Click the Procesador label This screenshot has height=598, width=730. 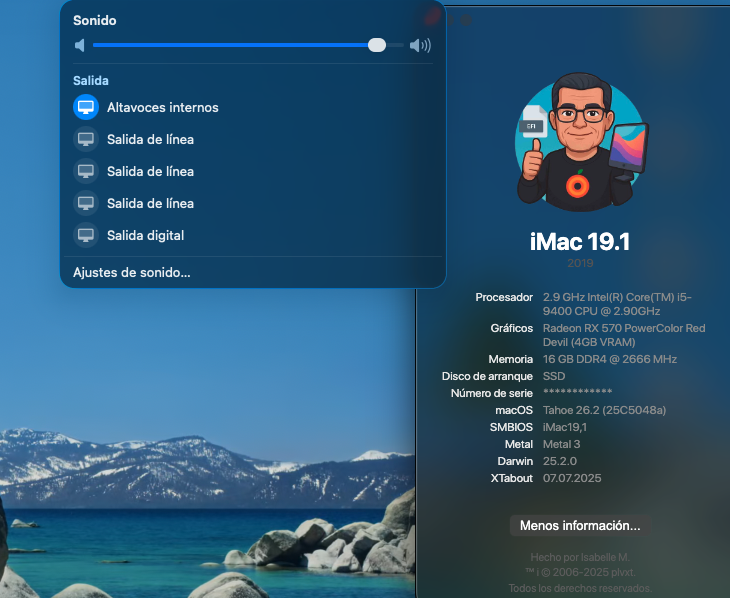coord(504,297)
